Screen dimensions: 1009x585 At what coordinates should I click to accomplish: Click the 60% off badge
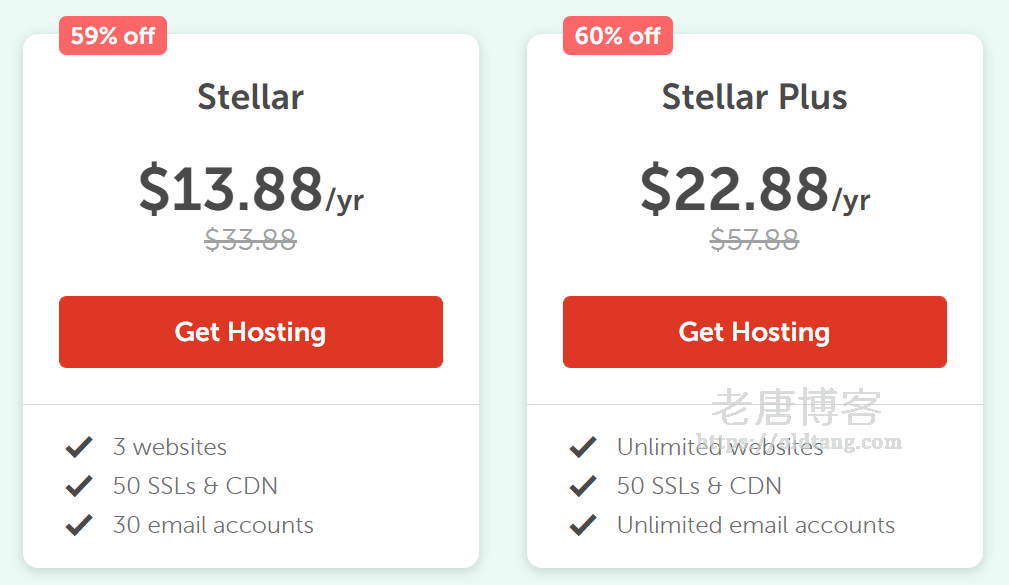click(617, 36)
